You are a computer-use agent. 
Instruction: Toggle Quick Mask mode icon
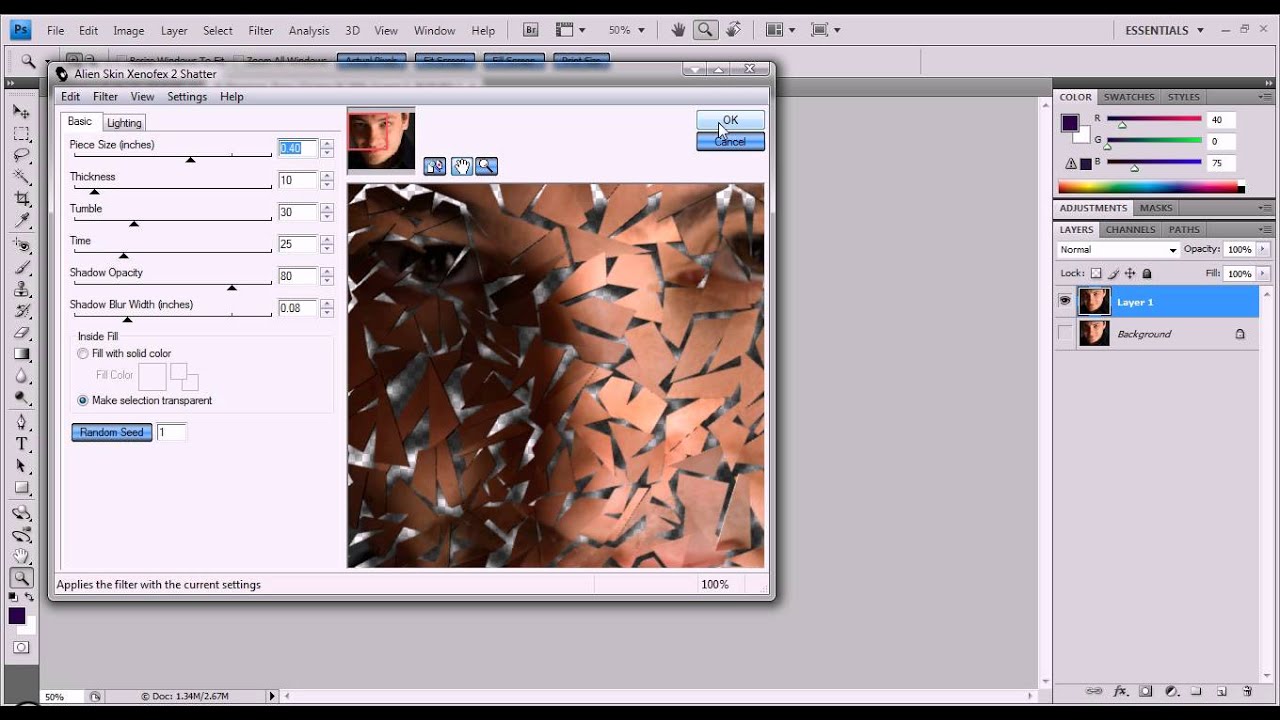(x=21, y=648)
